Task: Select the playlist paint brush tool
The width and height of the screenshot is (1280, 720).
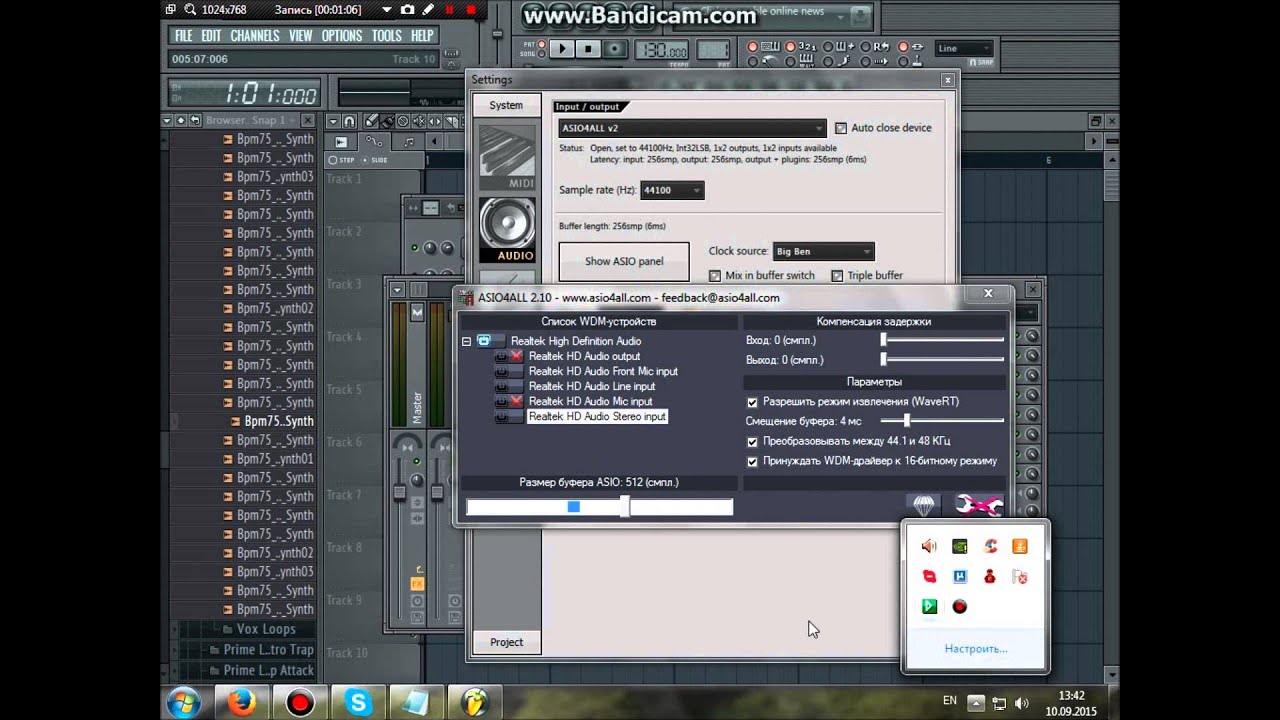Action: (387, 121)
